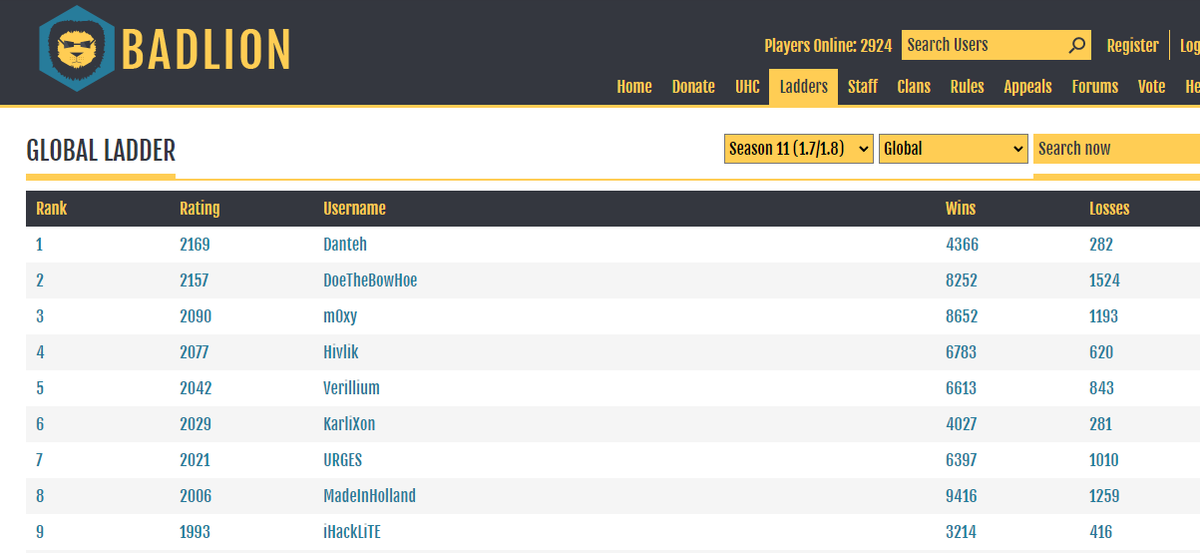Viewport: 1200px width, 553px height.
Task: Click losses value 416
Action: tap(1101, 532)
